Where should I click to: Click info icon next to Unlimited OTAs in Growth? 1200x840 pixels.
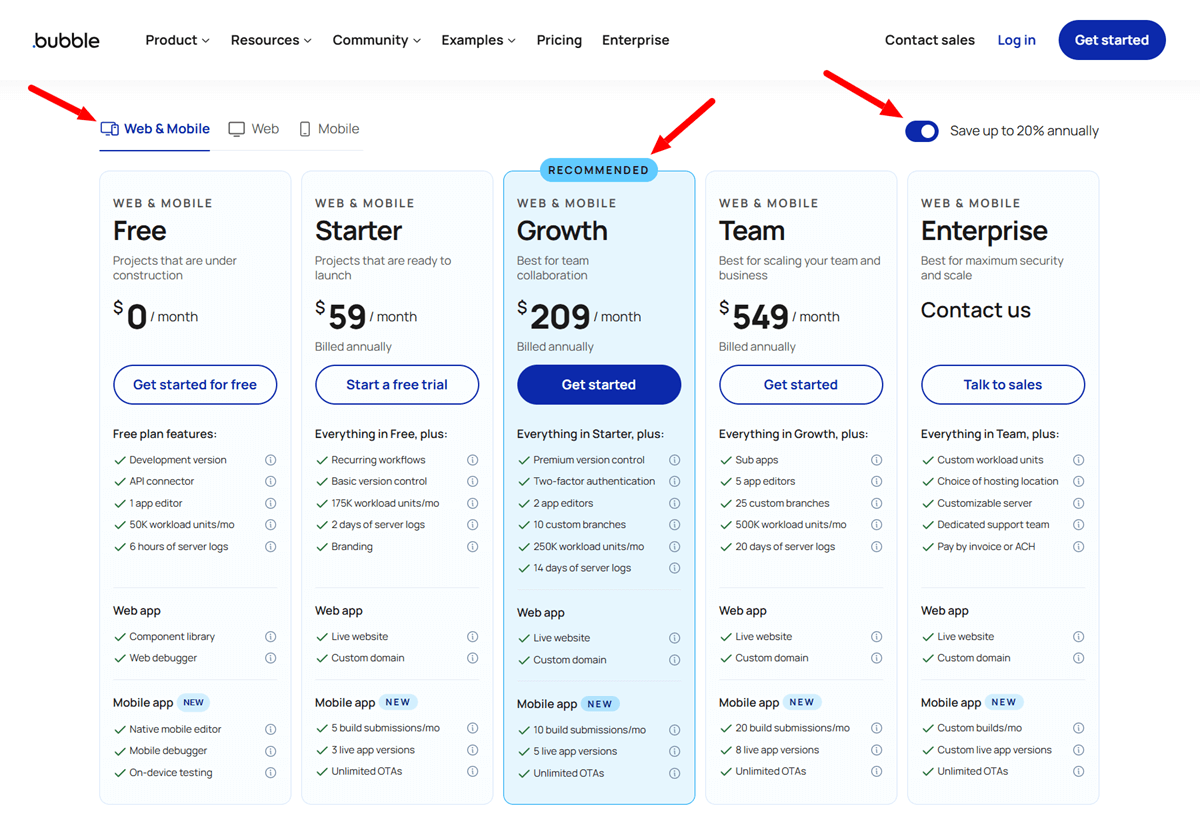[674, 772]
